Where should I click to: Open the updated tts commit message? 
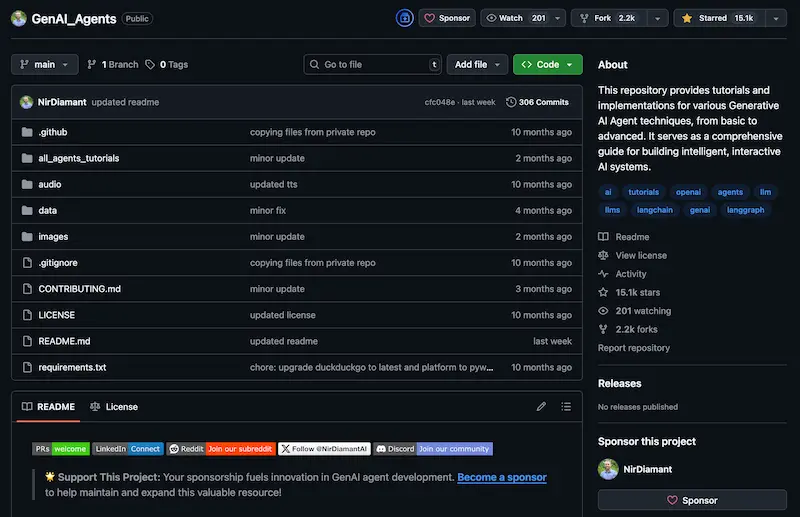(273, 184)
